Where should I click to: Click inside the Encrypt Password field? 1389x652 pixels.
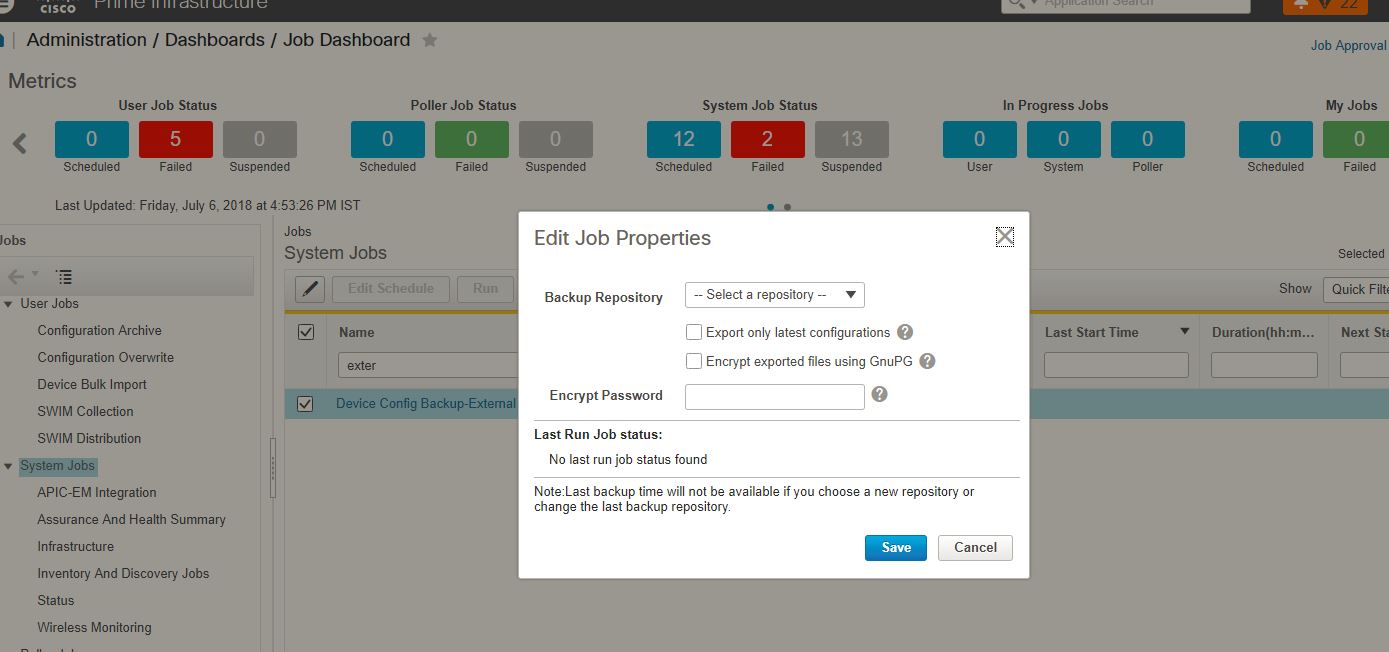coord(774,396)
